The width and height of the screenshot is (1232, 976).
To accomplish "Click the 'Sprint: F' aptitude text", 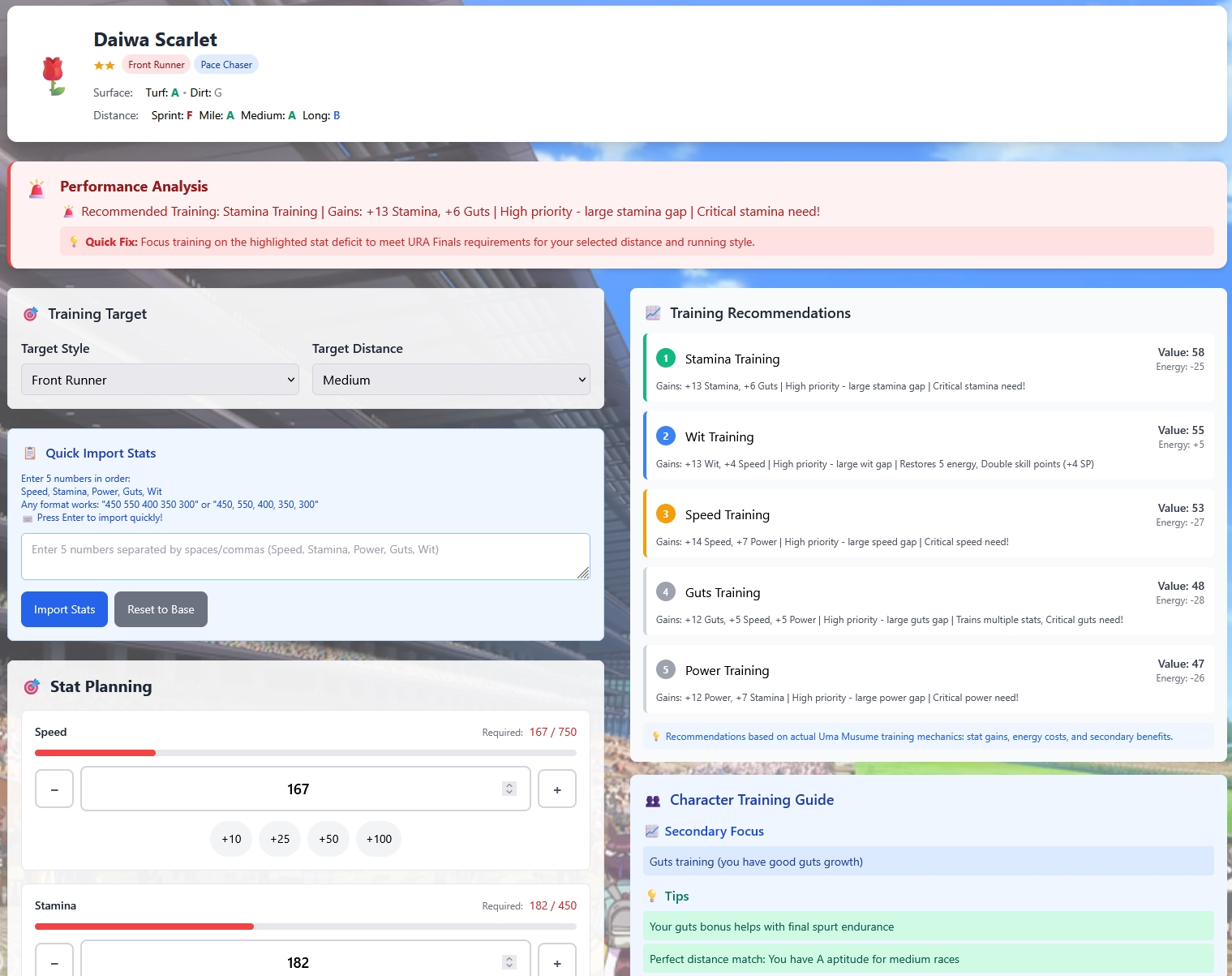I will (172, 115).
